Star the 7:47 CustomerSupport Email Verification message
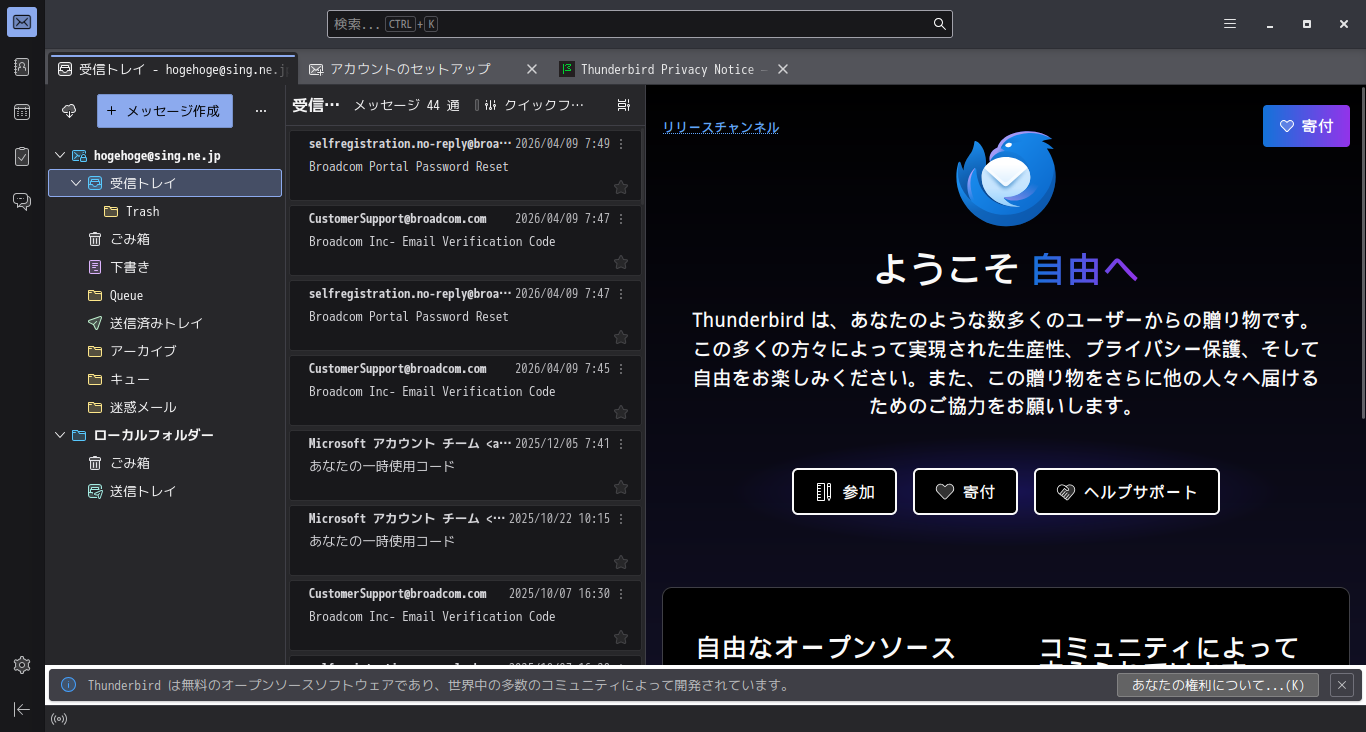Image resolution: width=1366 pixels, height=732 pixels. pos(621,262)
